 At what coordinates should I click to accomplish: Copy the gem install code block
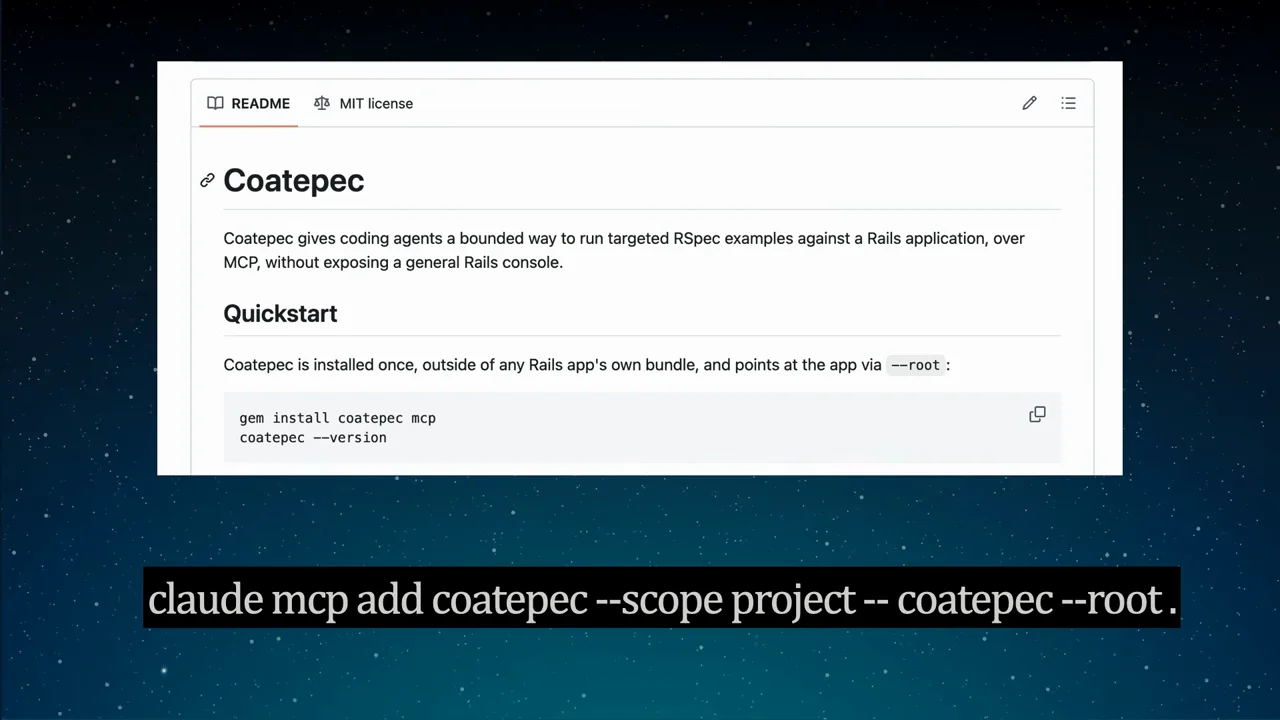[1037, 414]
